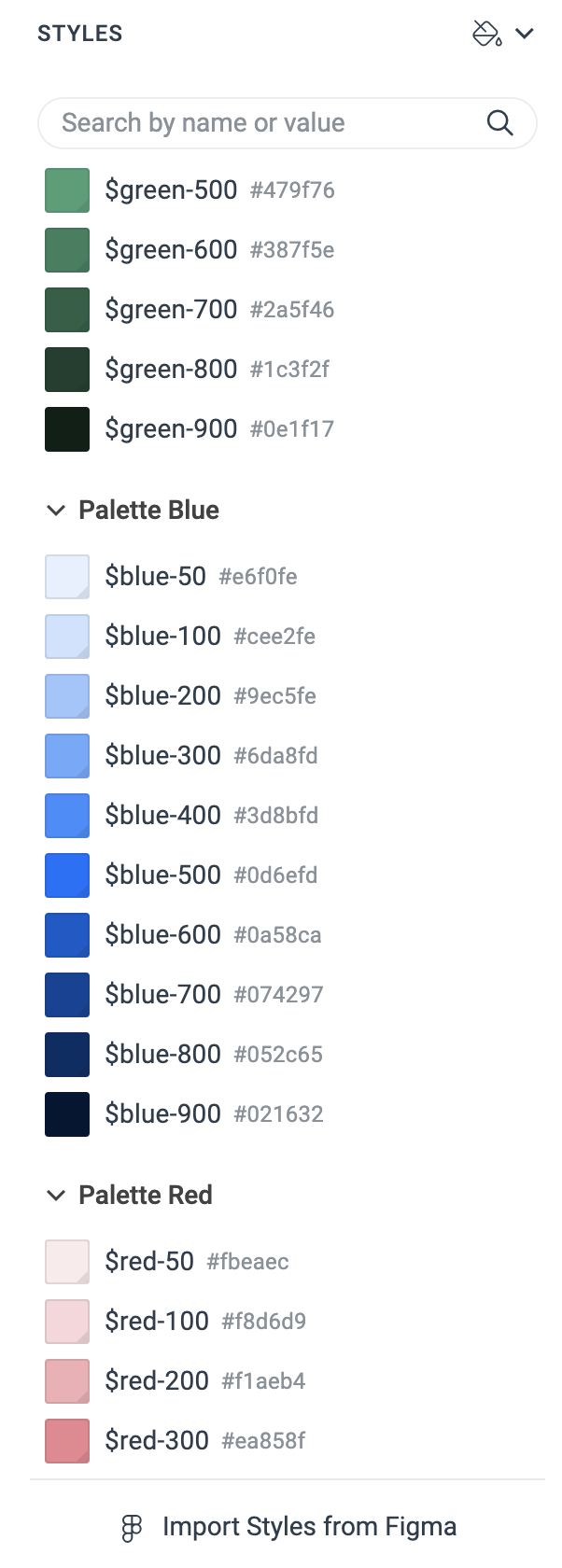Collapse the Palette Blue section
Viewport: 562px width, 1568px height.
coord(56,510)
